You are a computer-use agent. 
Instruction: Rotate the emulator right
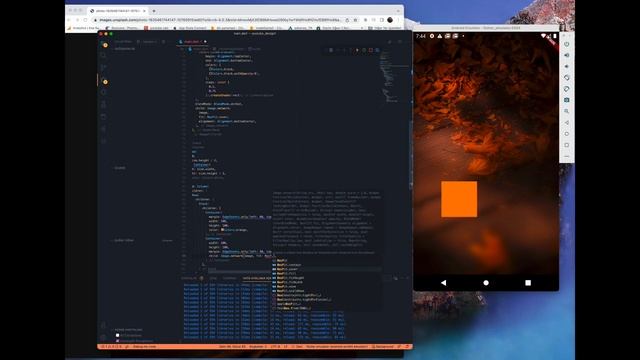point(567,89)
